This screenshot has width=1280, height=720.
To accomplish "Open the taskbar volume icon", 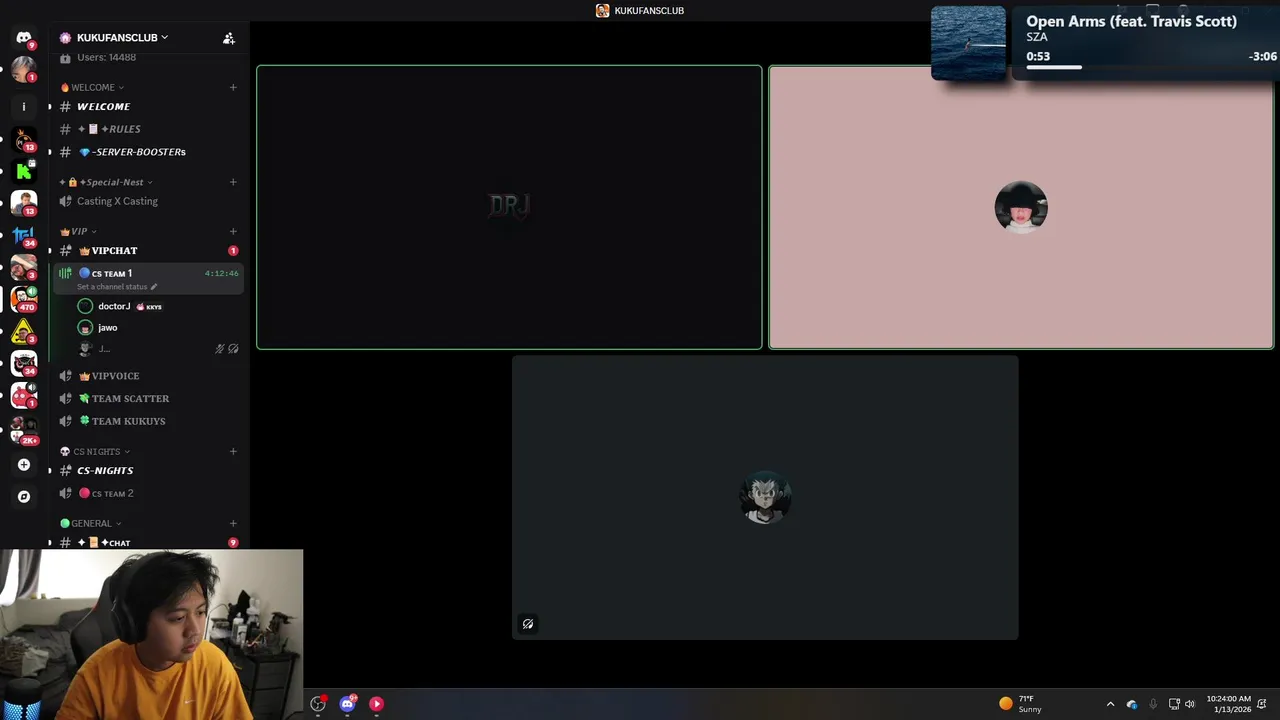I will coord(1190,704).
